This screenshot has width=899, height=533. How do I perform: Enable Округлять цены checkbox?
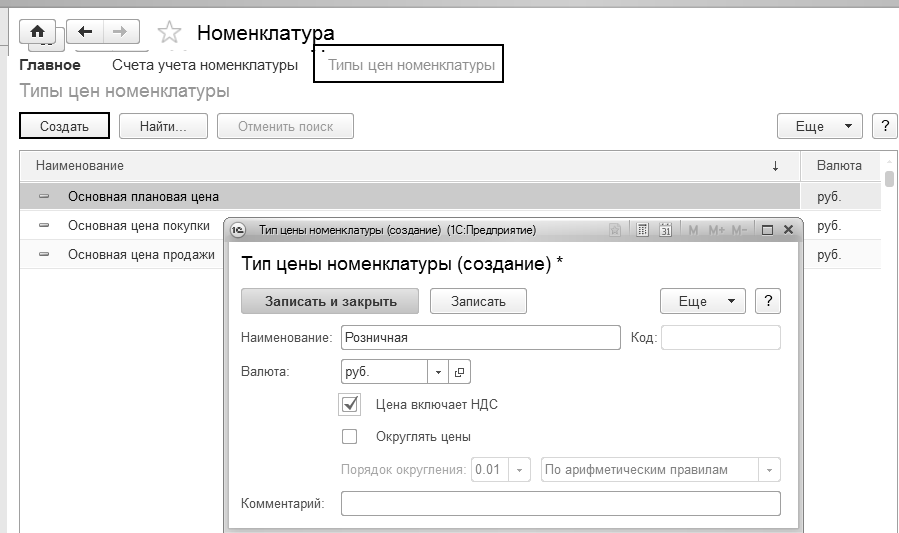coord(349,437)
